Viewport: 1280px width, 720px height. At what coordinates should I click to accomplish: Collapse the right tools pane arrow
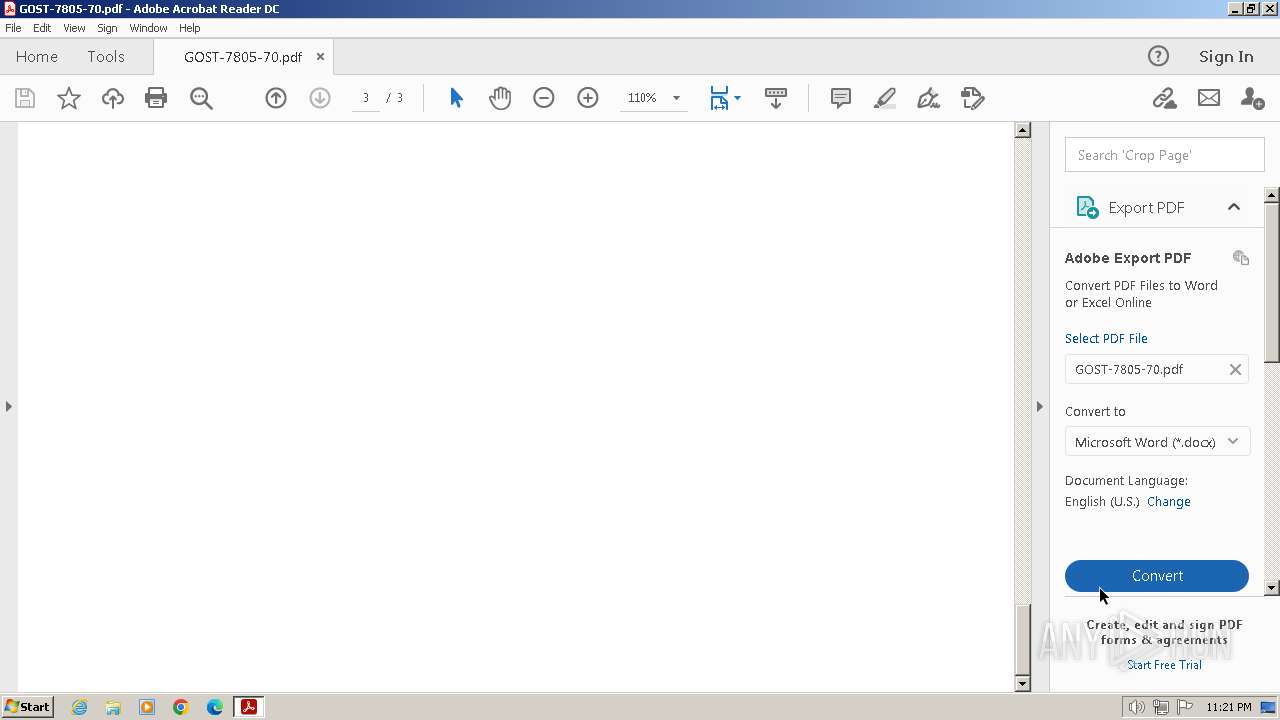1039,406
